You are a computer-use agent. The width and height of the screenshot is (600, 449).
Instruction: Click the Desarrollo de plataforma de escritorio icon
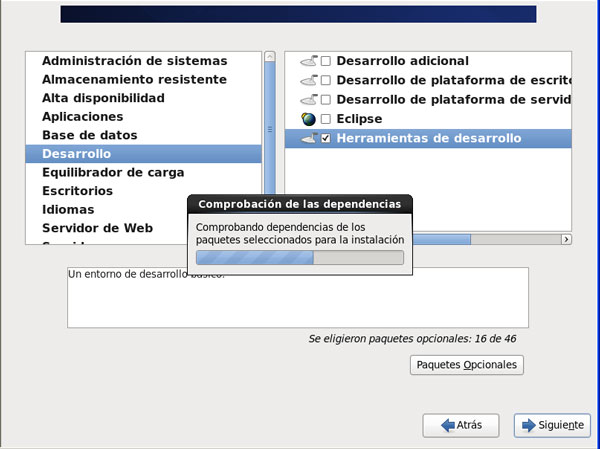[308, 80]
